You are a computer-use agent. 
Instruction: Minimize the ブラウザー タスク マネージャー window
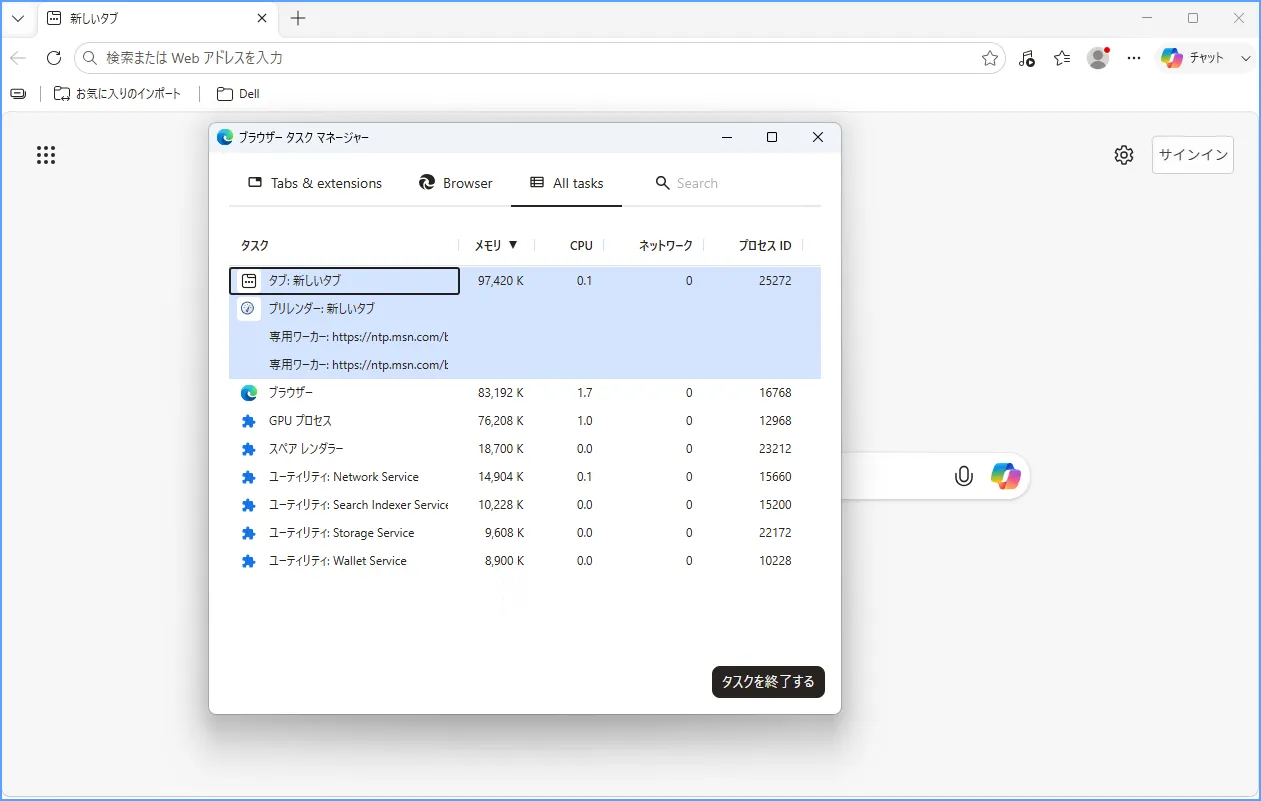[x=727, y=137]
